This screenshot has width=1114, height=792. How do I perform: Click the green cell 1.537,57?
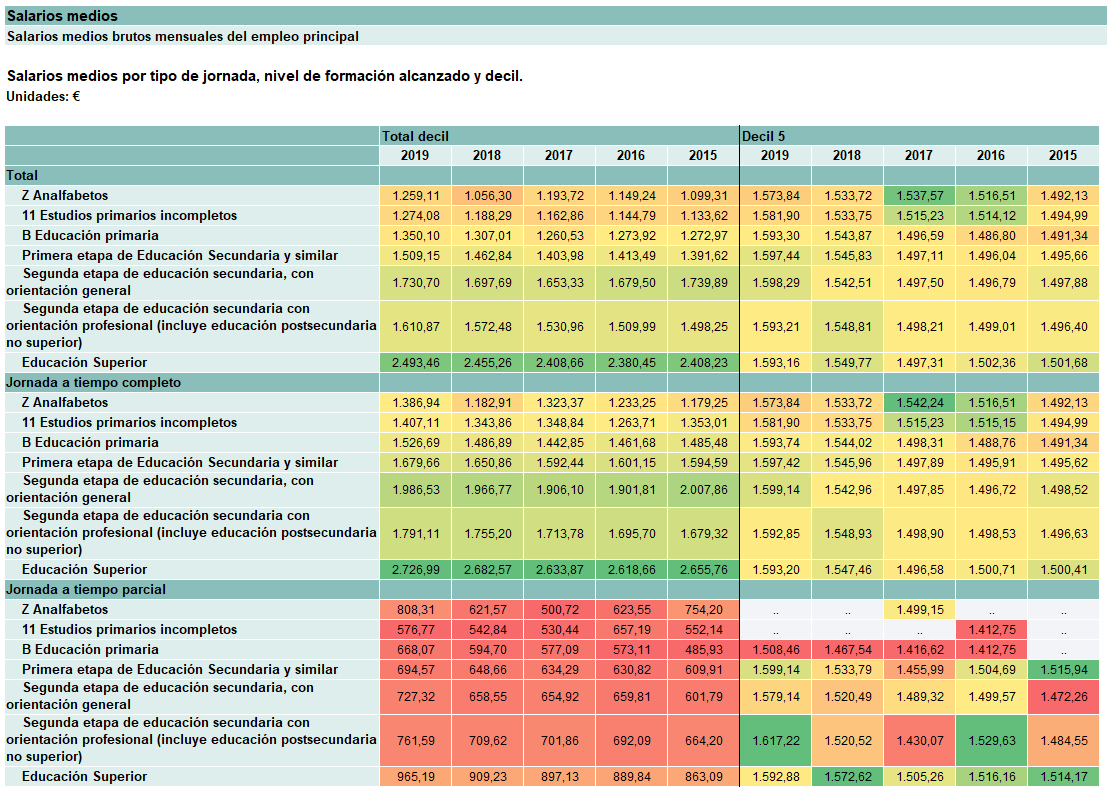pos(919,195)
